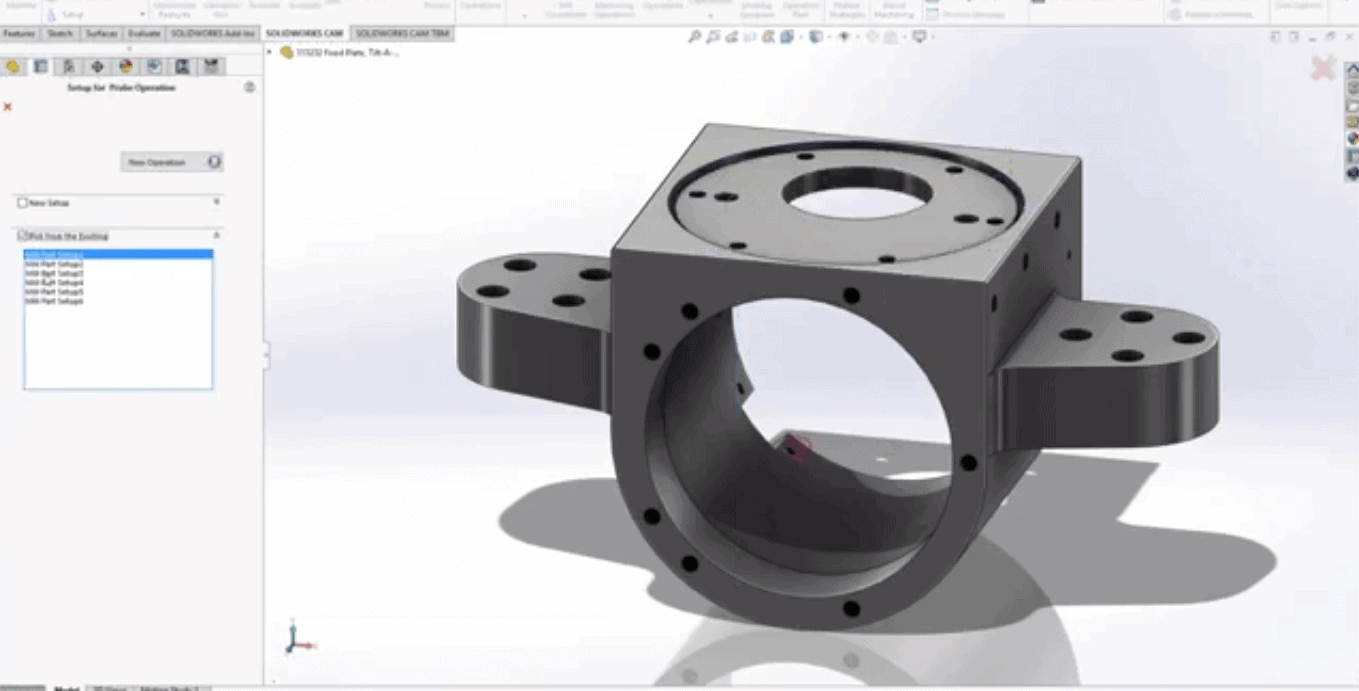1359x691 pixels.
Task: Select Mill Part Setup3 in the list
Action: pos(118,273)
